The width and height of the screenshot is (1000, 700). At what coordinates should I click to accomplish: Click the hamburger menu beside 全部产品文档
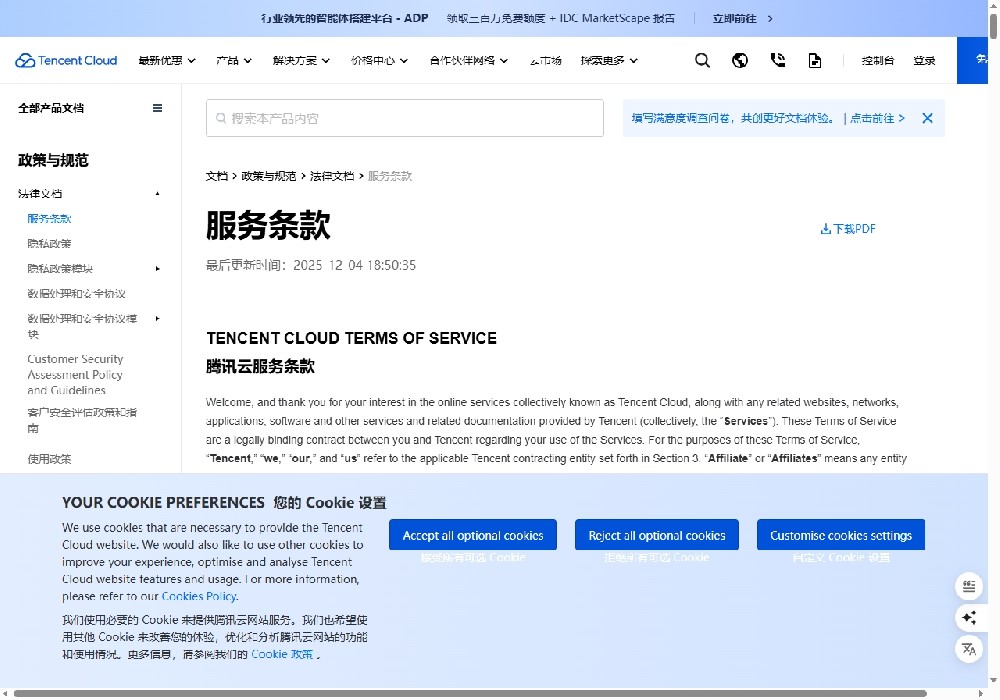157,108
